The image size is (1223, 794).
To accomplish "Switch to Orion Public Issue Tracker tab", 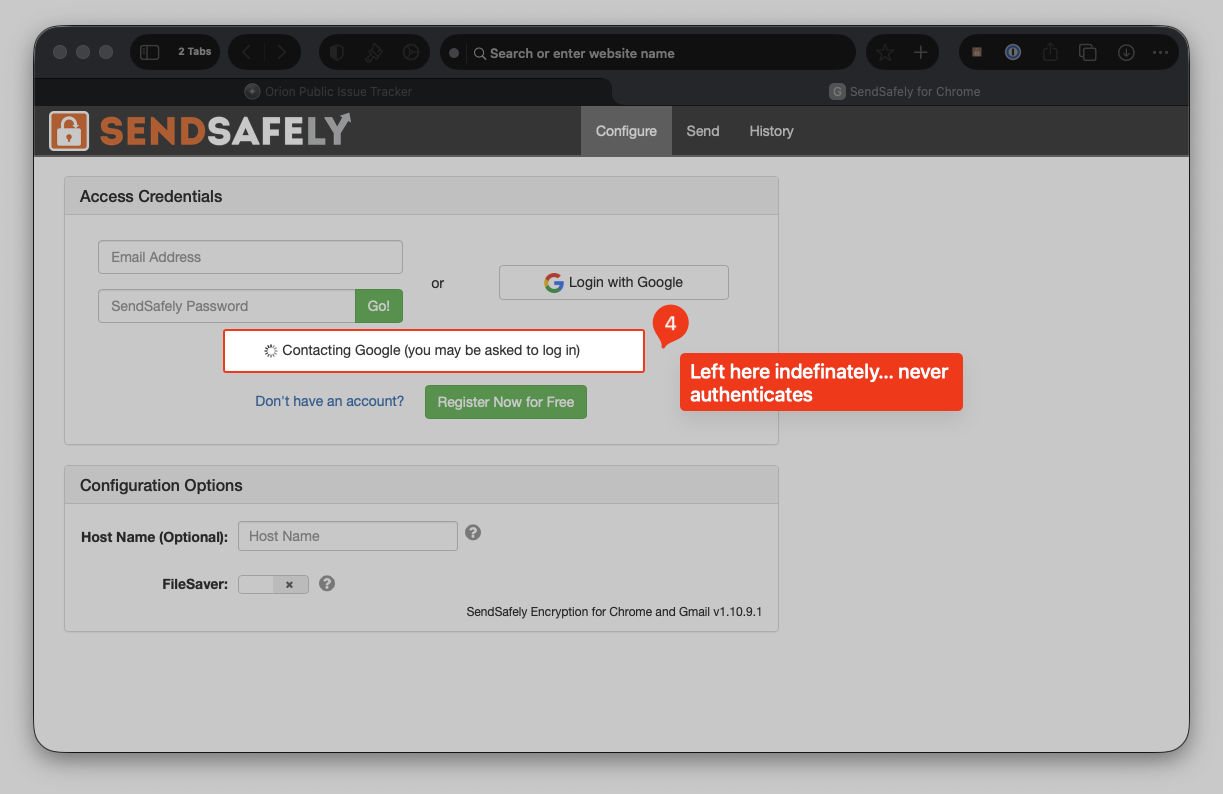I will coord(328,91).
